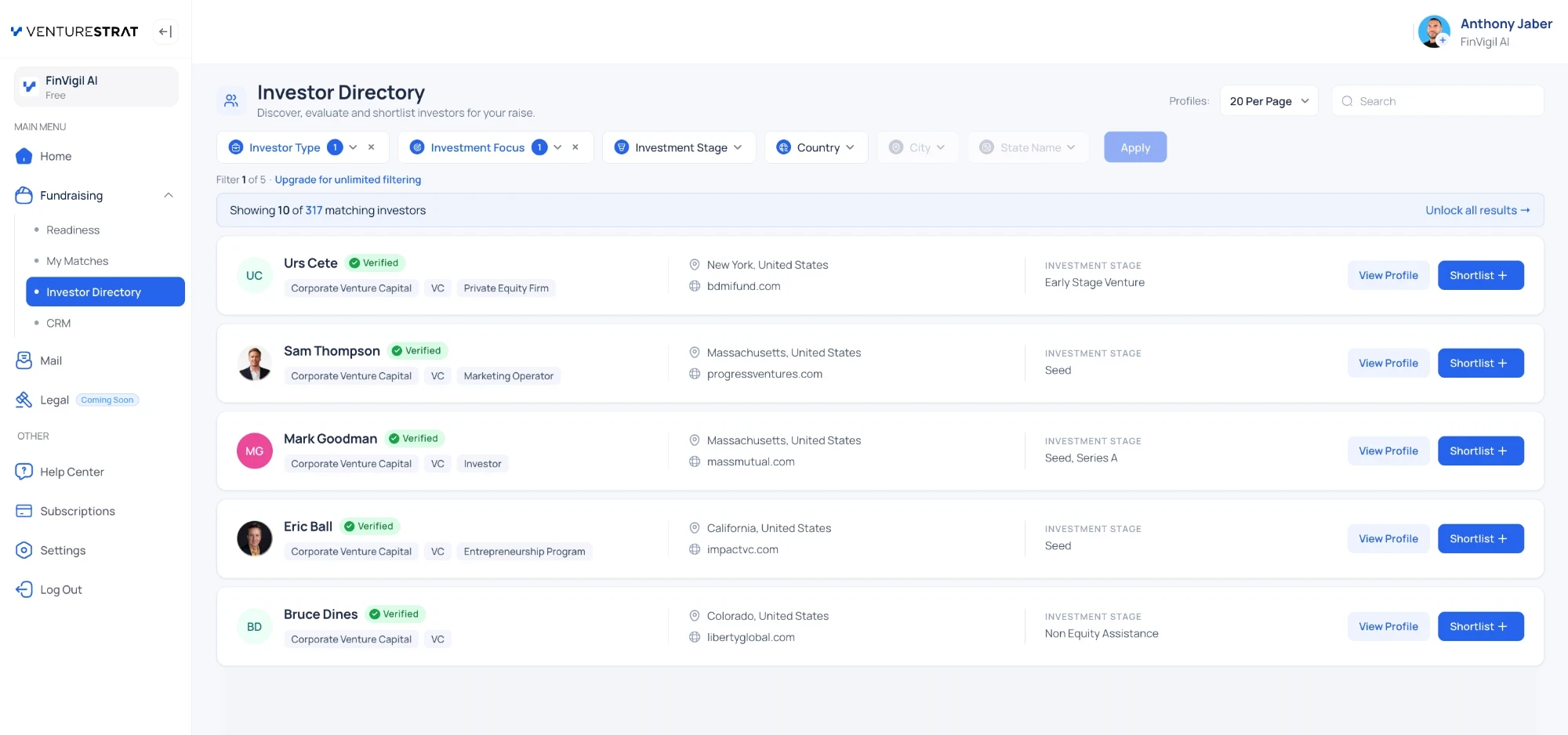Click the location pin beside Colorado, United States
The width and height of the screenshot is (1568, 735).
point(695,616)
